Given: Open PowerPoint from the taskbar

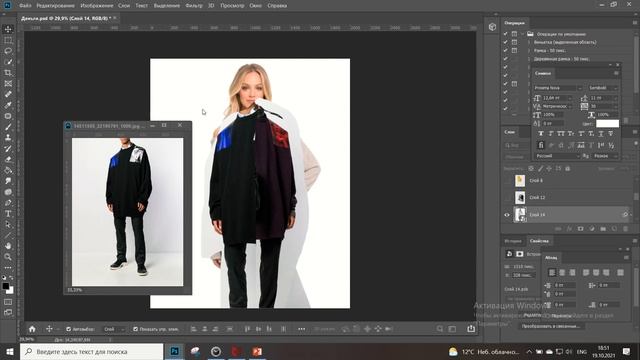Looking at the screenshot, I should coord(257,351).
